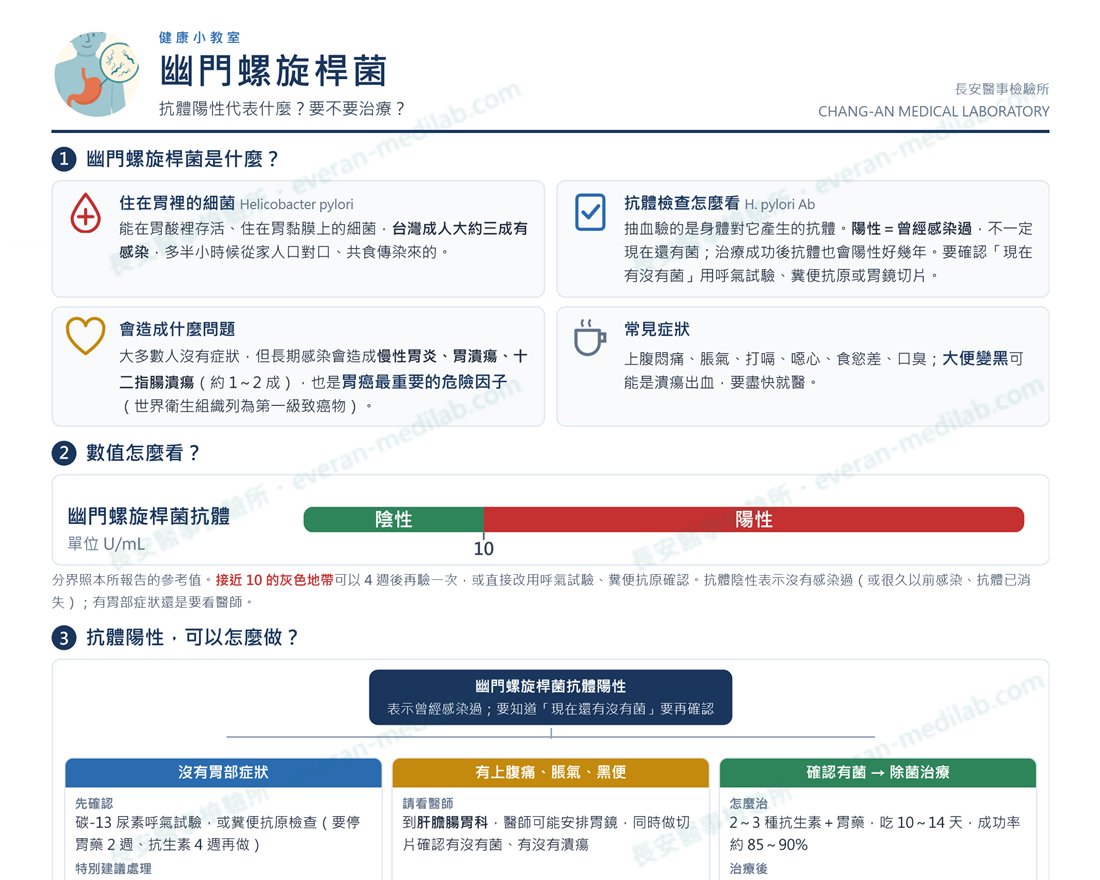Click the number 2 section badge
The image size is (1100, 880).
64,453
